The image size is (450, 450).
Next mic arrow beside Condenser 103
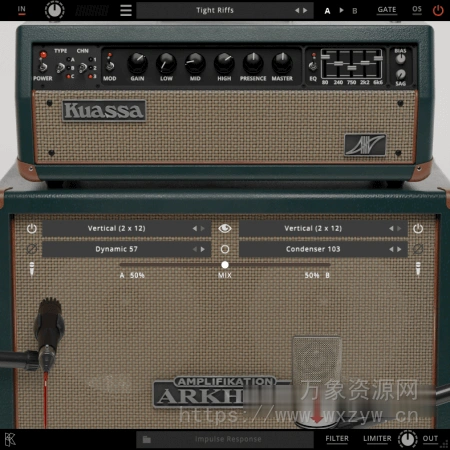pos(399,249)
